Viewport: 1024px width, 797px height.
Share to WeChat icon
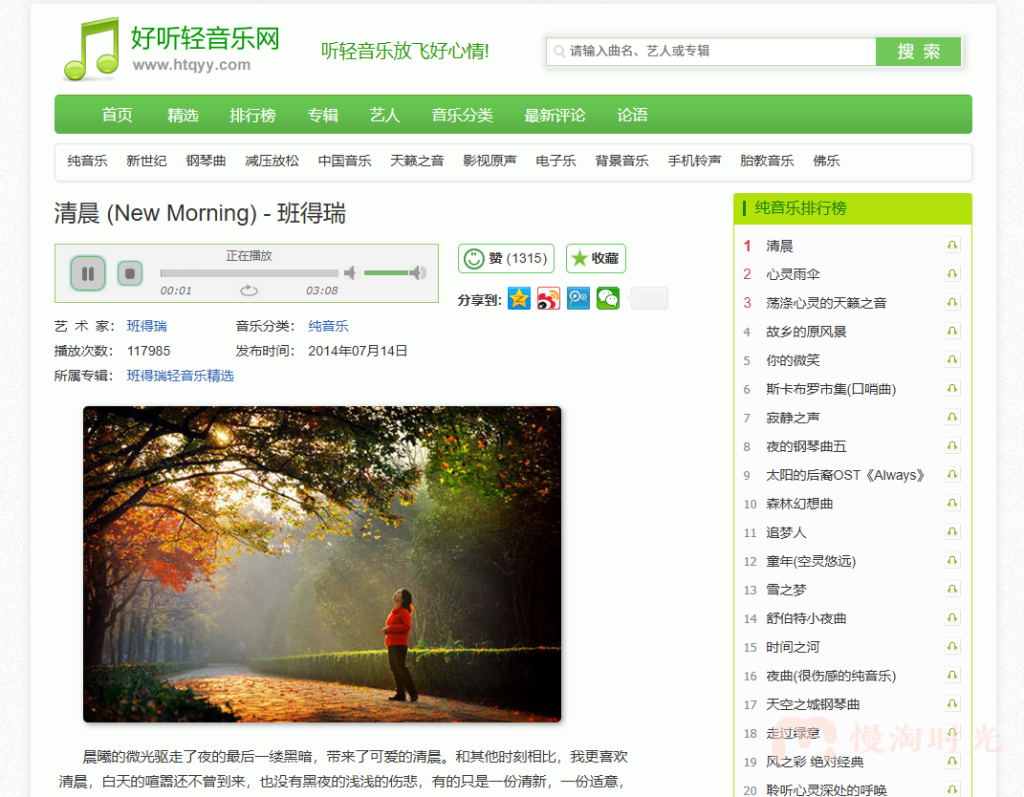tap(608, 299)
